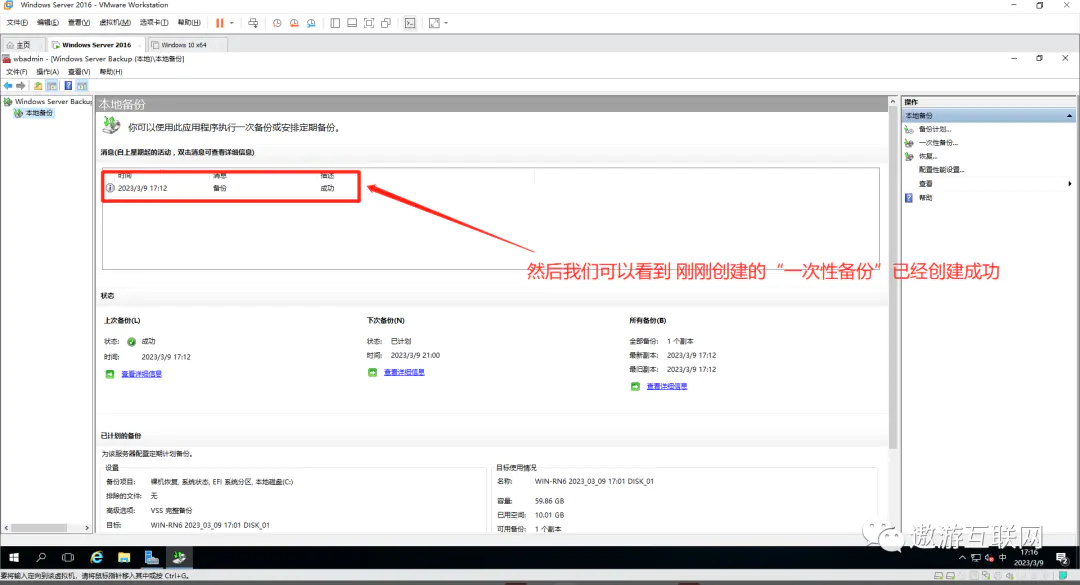Expand the 查看 submenu arrow in actions pane
This screenshot has height=585, width=1080.
[1070, 184]
